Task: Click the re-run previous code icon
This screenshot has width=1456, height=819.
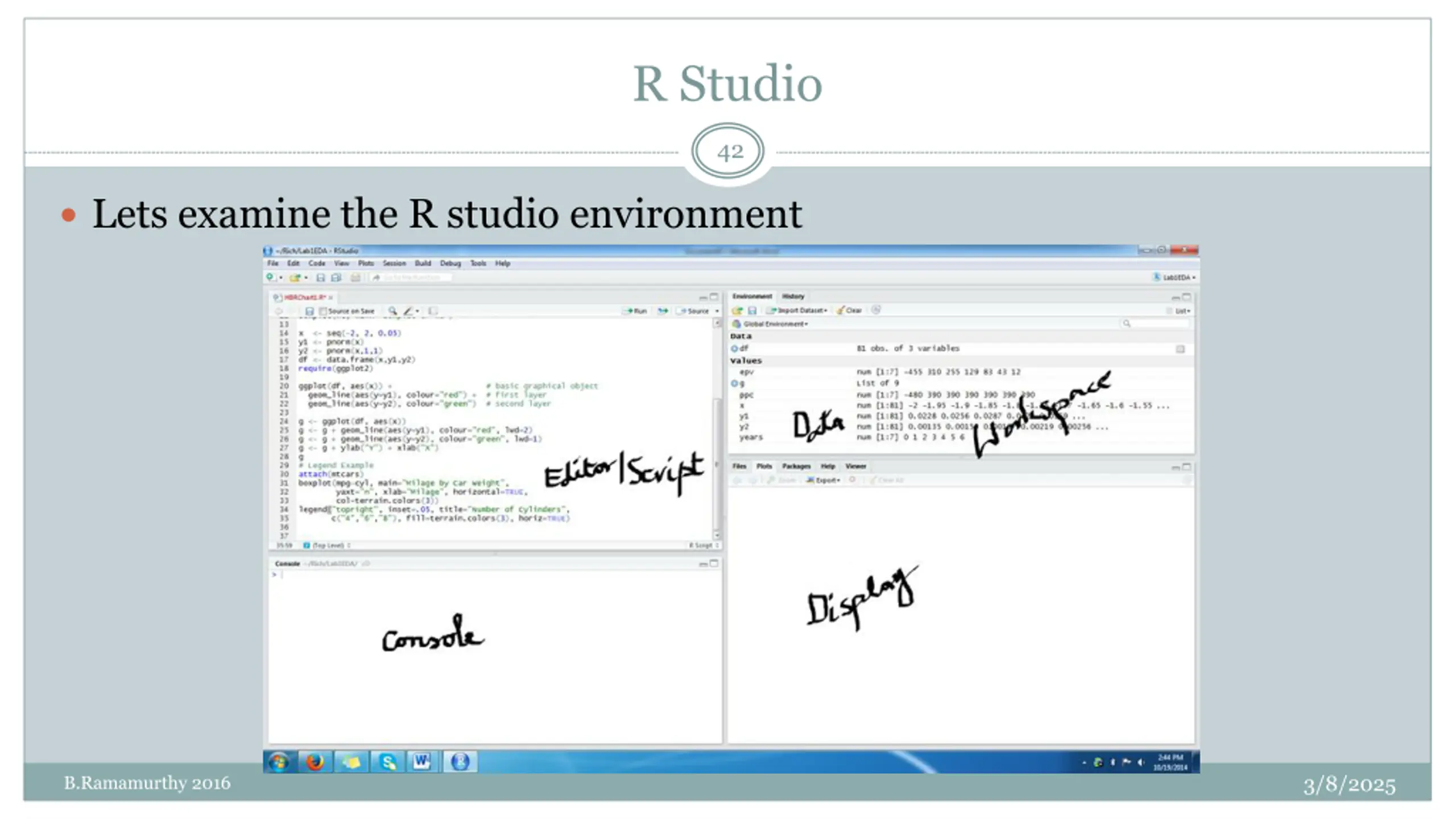Action: pos(663,311)
